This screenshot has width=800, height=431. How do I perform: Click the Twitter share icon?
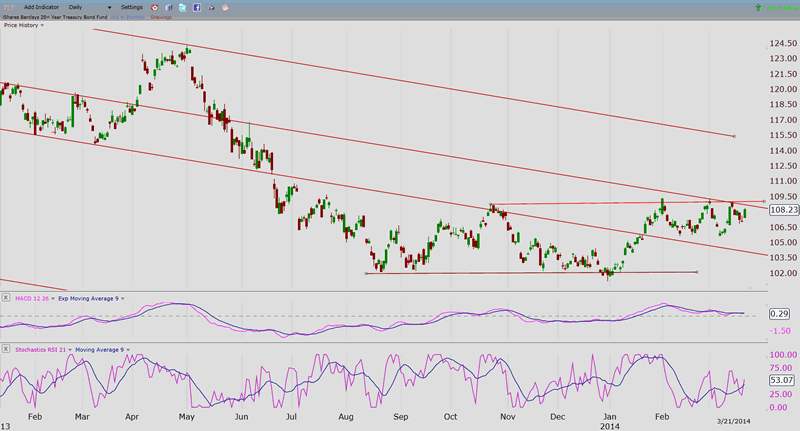click(182, 7)
